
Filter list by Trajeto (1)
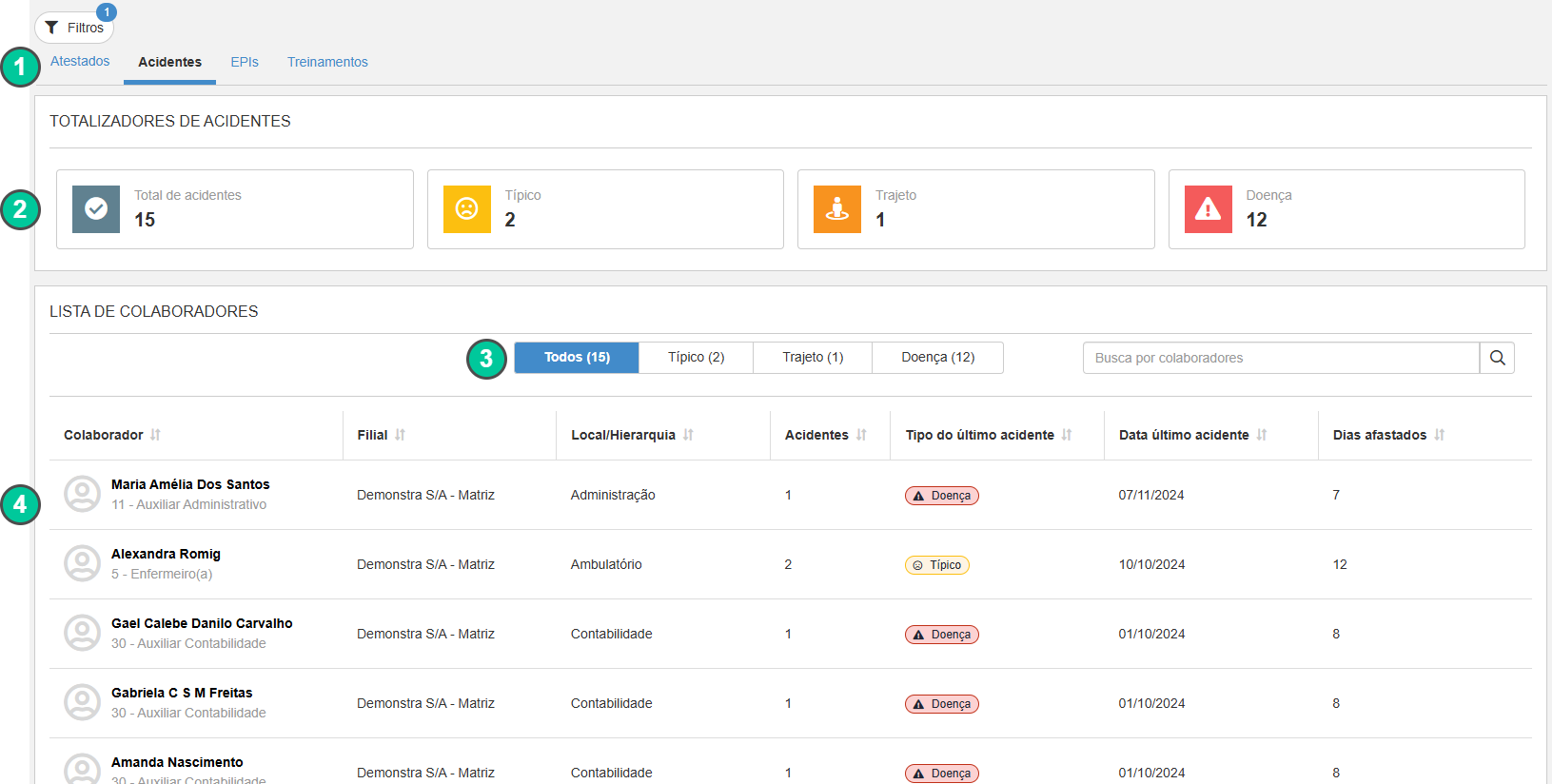pos(813,358)
